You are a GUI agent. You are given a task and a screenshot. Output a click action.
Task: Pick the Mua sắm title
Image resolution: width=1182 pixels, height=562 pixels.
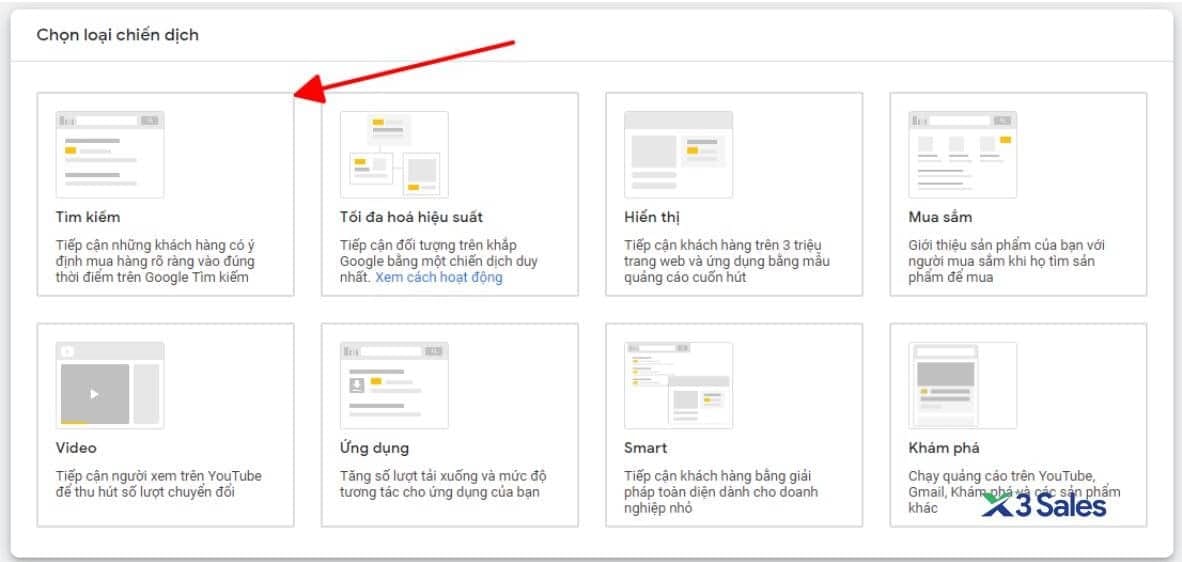pos(940,217)
